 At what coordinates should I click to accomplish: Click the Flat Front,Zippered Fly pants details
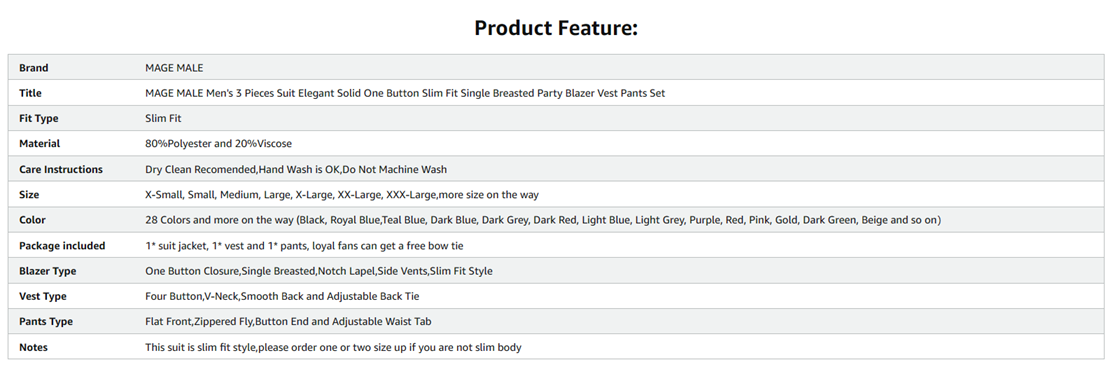click(288, 322)
